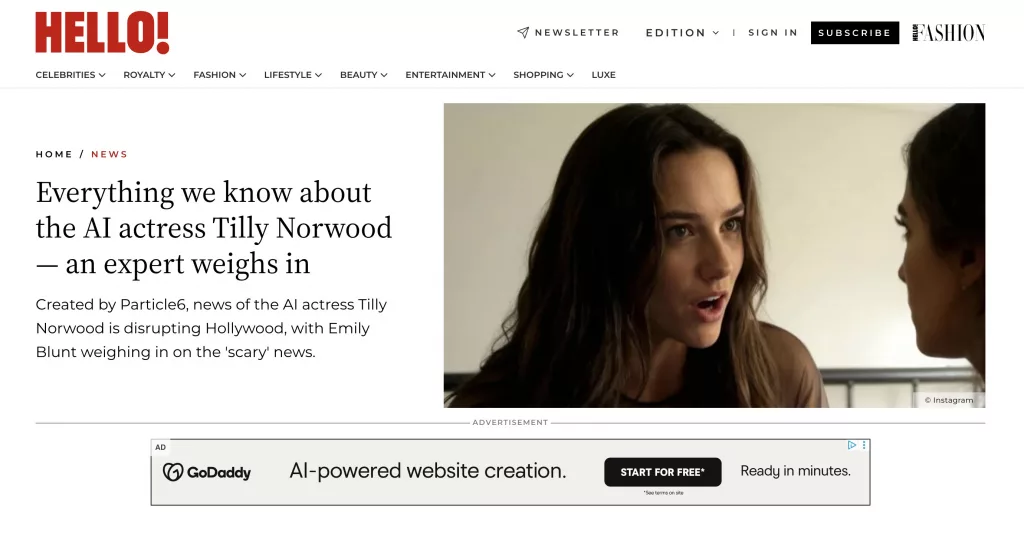Expand the Beauty menu
1024x533 pixels.
(363, 75)
